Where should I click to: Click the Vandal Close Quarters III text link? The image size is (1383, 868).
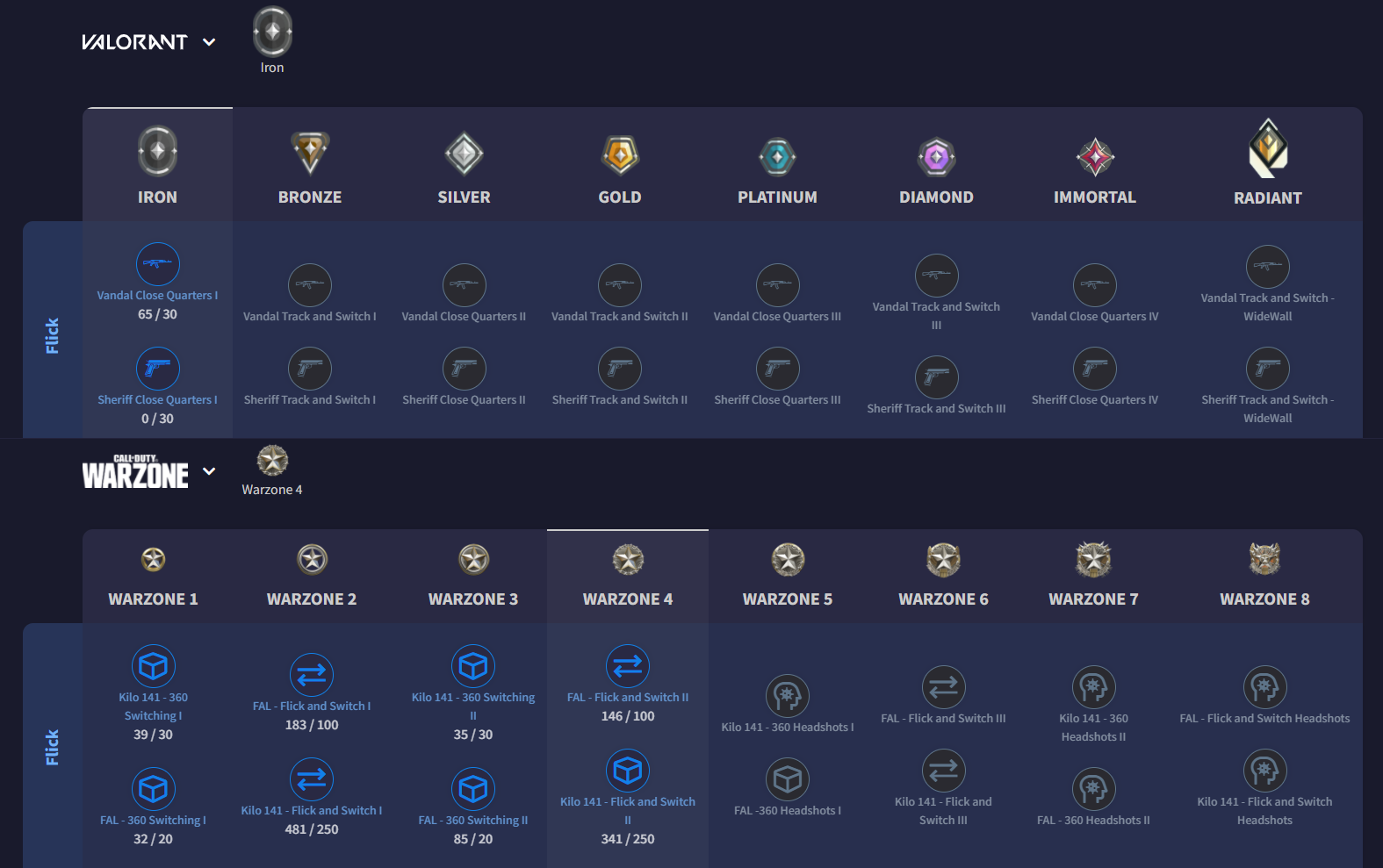coord(777,316)
